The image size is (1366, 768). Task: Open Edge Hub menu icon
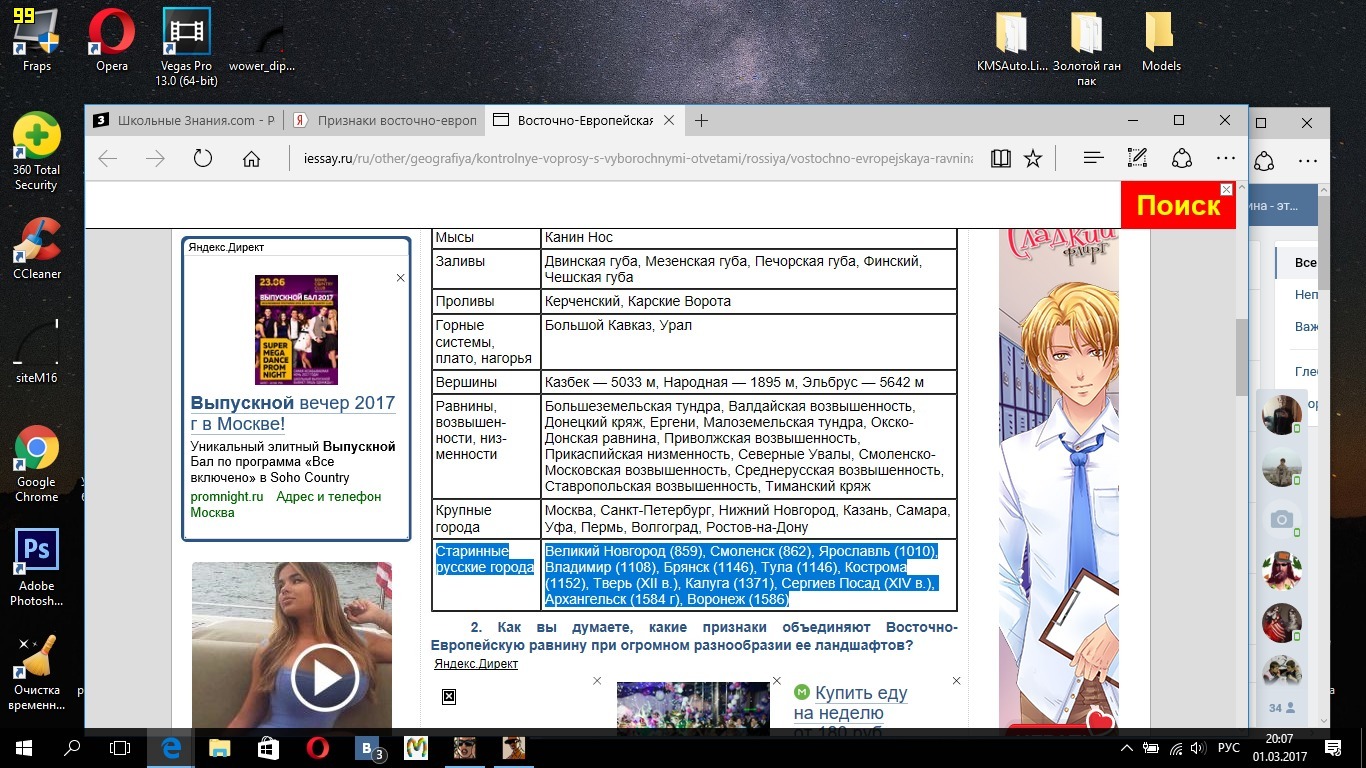(x=1094, y=158)
